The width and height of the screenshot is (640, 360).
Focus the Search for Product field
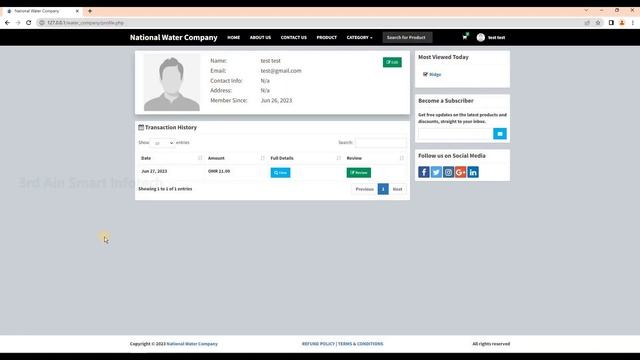407,38
